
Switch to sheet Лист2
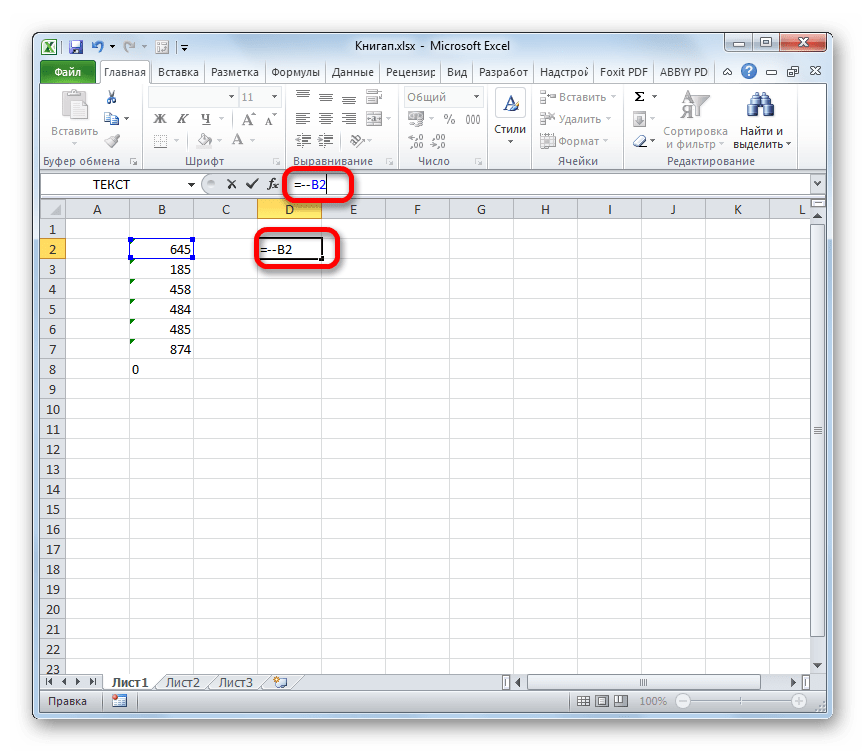[182, 682]
